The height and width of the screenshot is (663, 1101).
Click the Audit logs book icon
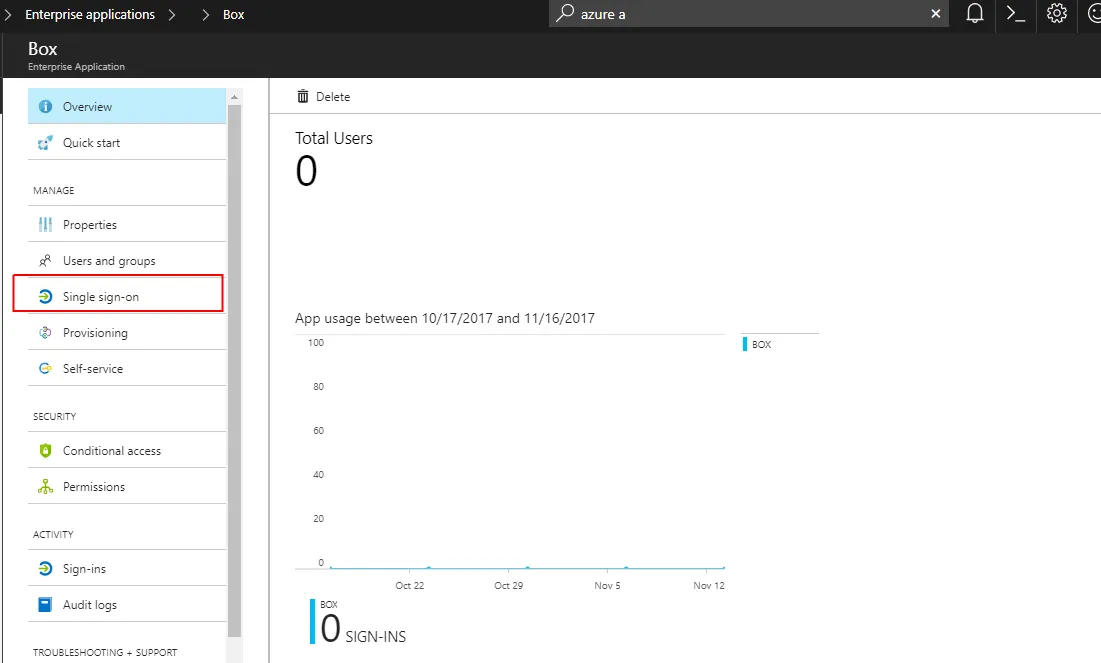click(45, 605)
